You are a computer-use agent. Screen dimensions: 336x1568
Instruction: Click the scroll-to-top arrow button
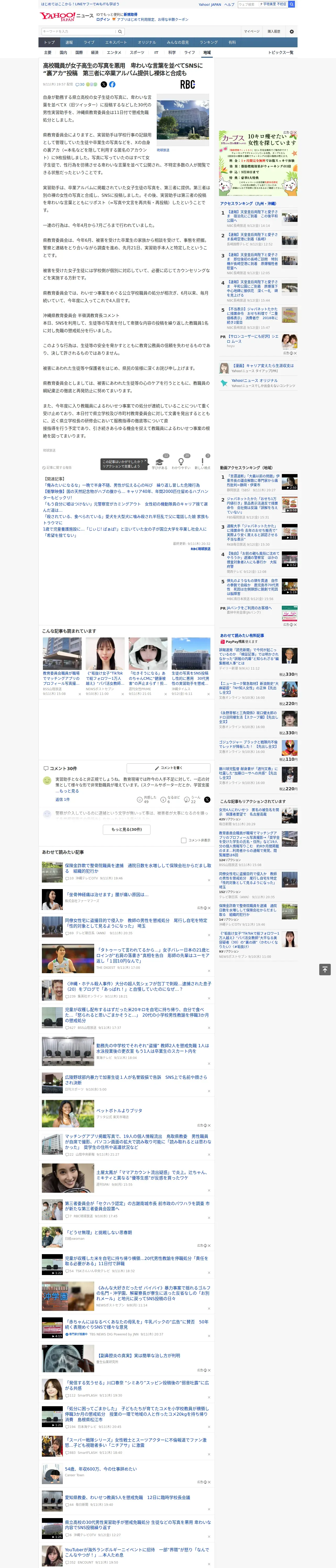[325, 969]
